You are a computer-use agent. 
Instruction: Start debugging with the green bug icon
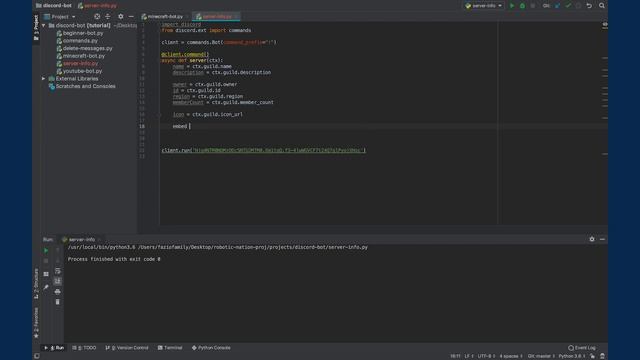(522, 6)
